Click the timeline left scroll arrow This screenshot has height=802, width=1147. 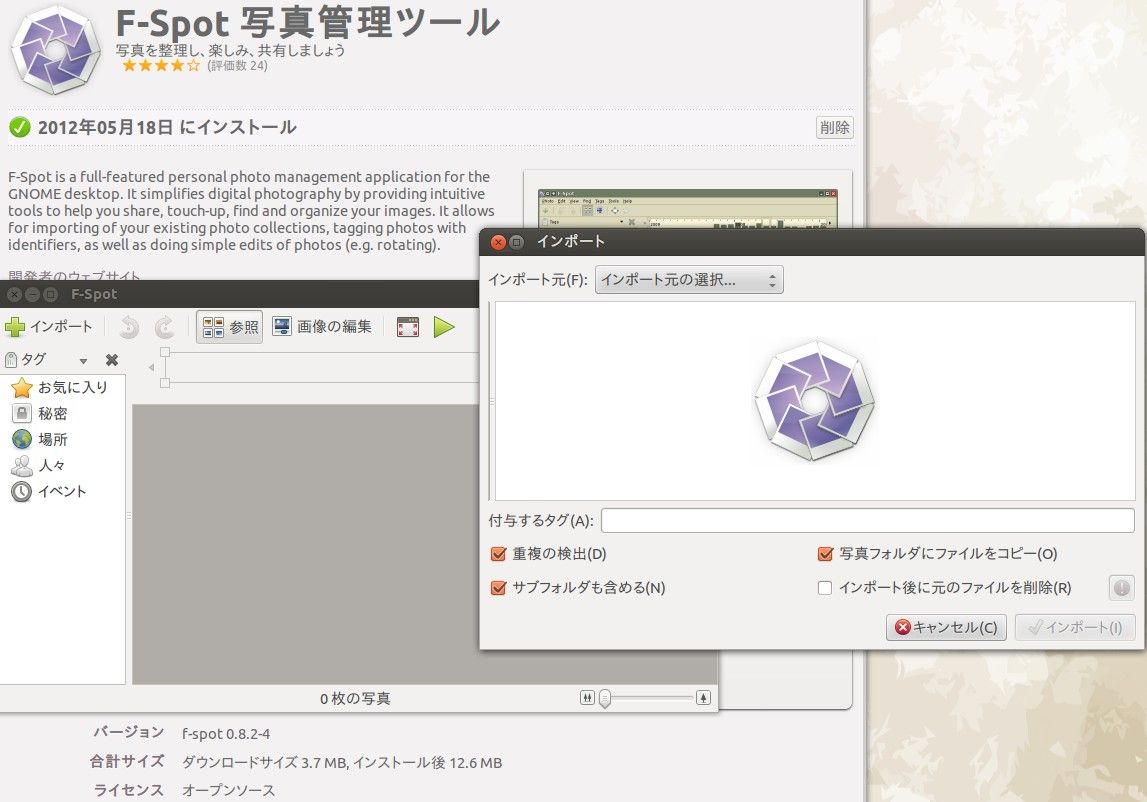151,367
